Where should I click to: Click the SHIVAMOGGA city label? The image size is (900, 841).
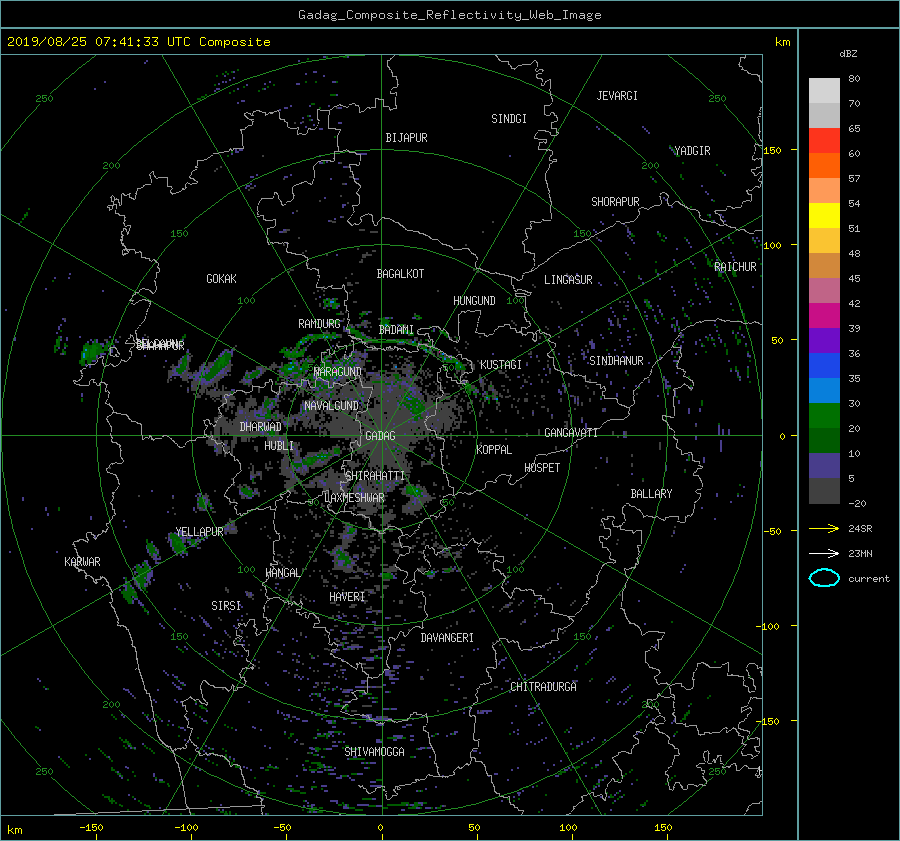(374, 752)
